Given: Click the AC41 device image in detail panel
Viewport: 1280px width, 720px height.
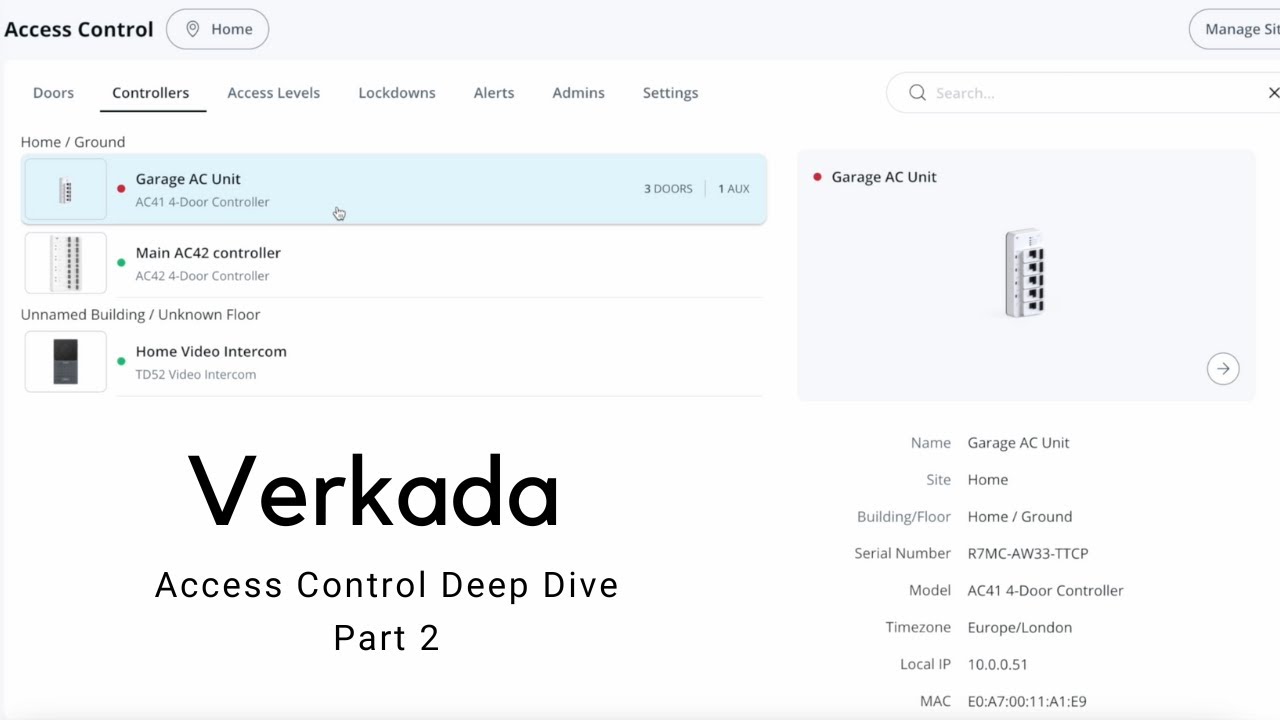Looking at the screenshot, I should pos(1025,273).
